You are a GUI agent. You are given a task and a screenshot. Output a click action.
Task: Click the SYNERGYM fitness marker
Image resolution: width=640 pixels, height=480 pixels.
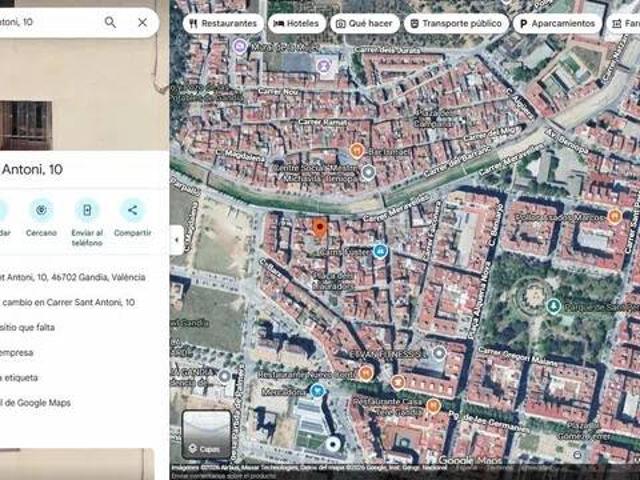click(x=439, y=353)
